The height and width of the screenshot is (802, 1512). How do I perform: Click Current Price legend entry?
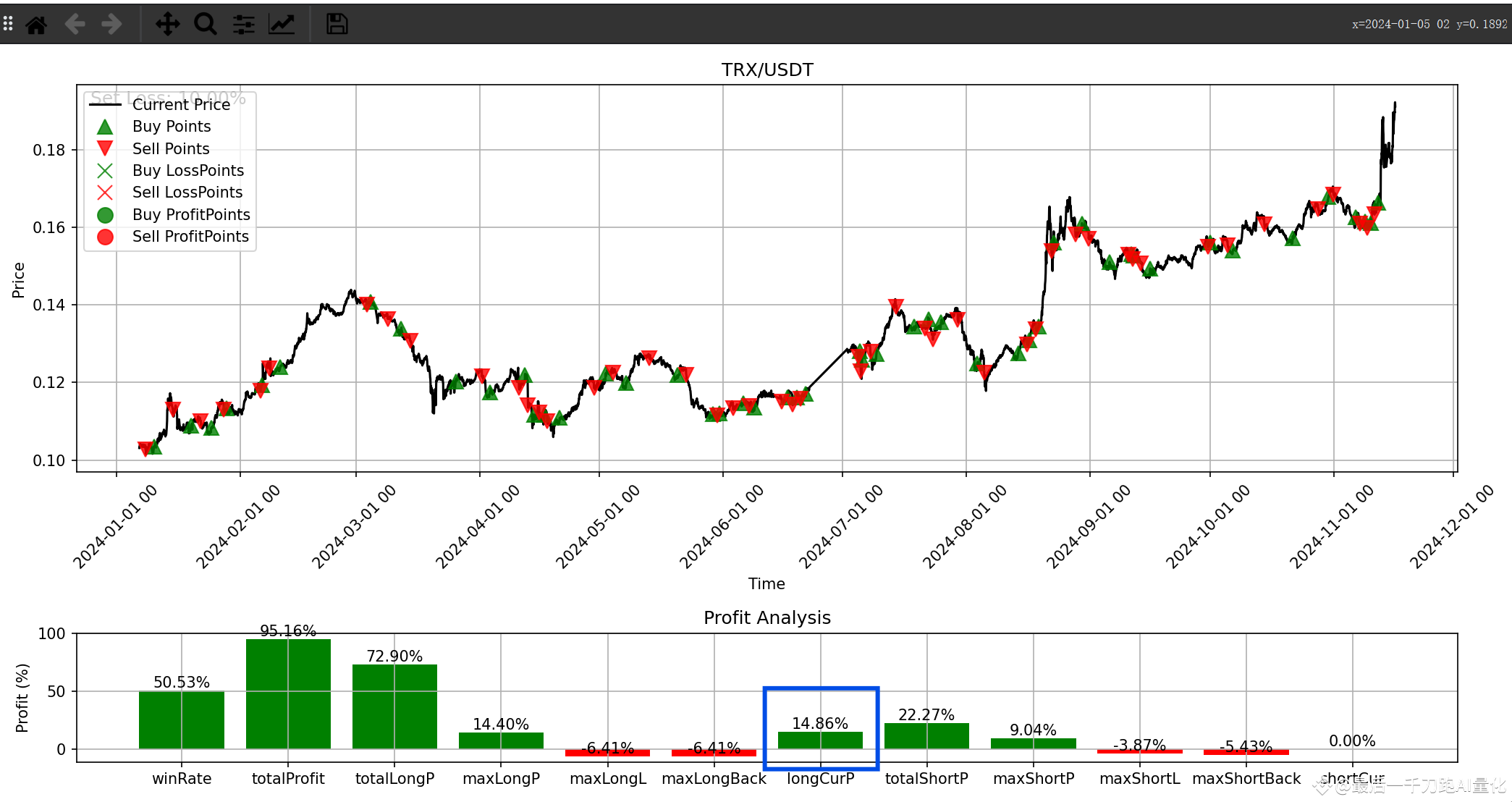pos(181,104)
